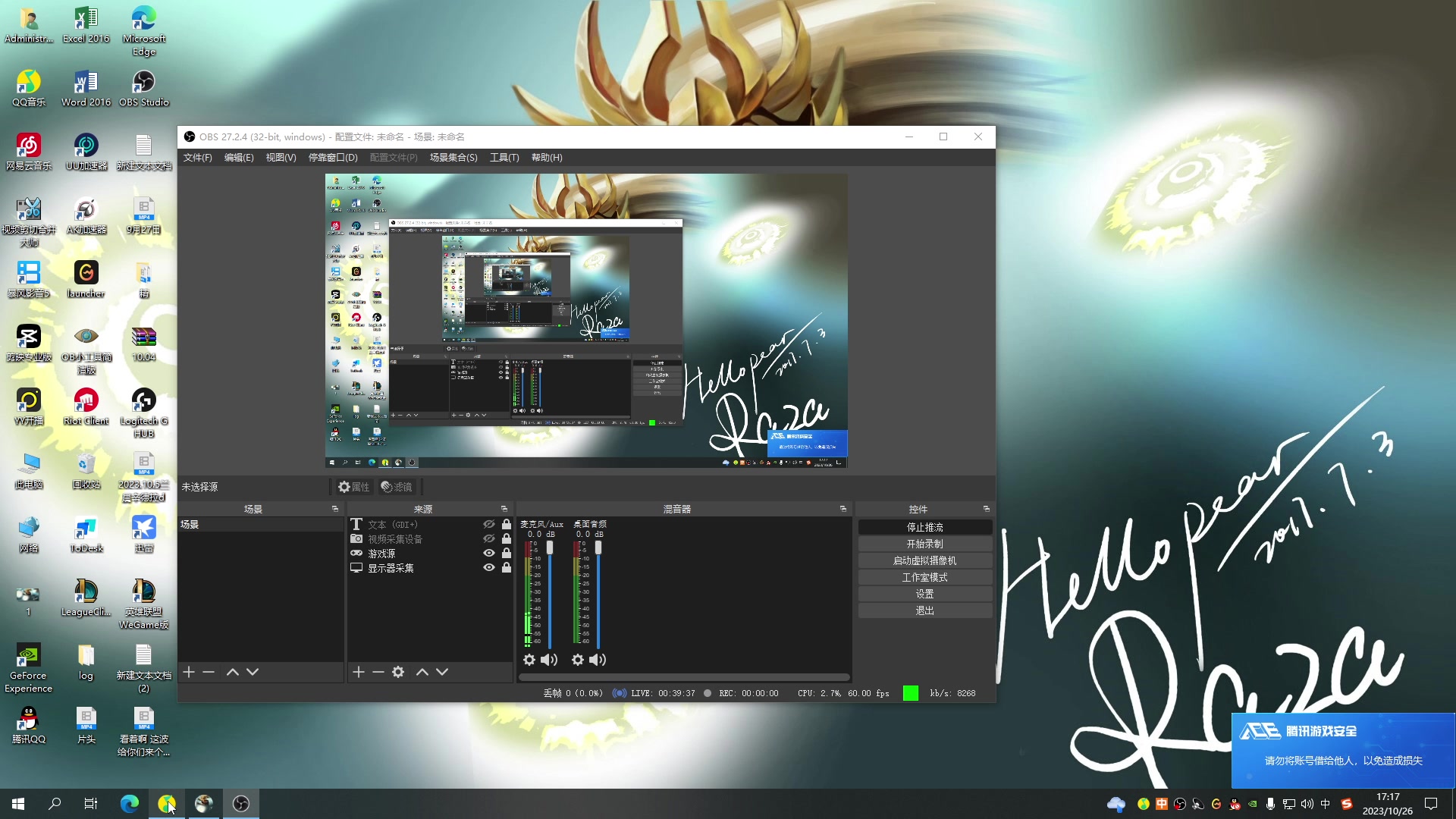
Task: Toggle visibility eye of 视频采集设备 source
Action: click(489, 539)
